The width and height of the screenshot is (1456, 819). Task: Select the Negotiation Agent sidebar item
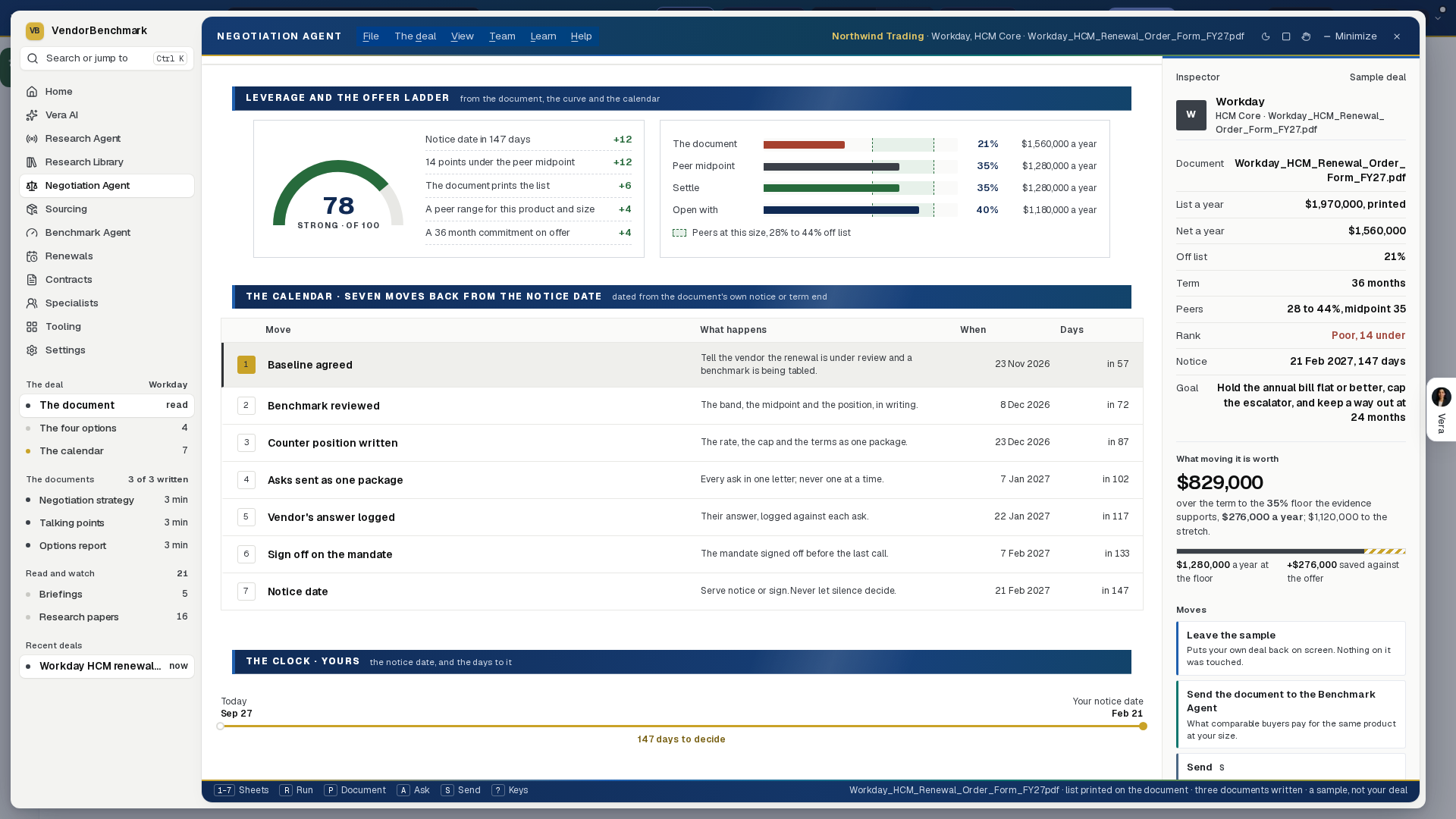coord(107,186)
